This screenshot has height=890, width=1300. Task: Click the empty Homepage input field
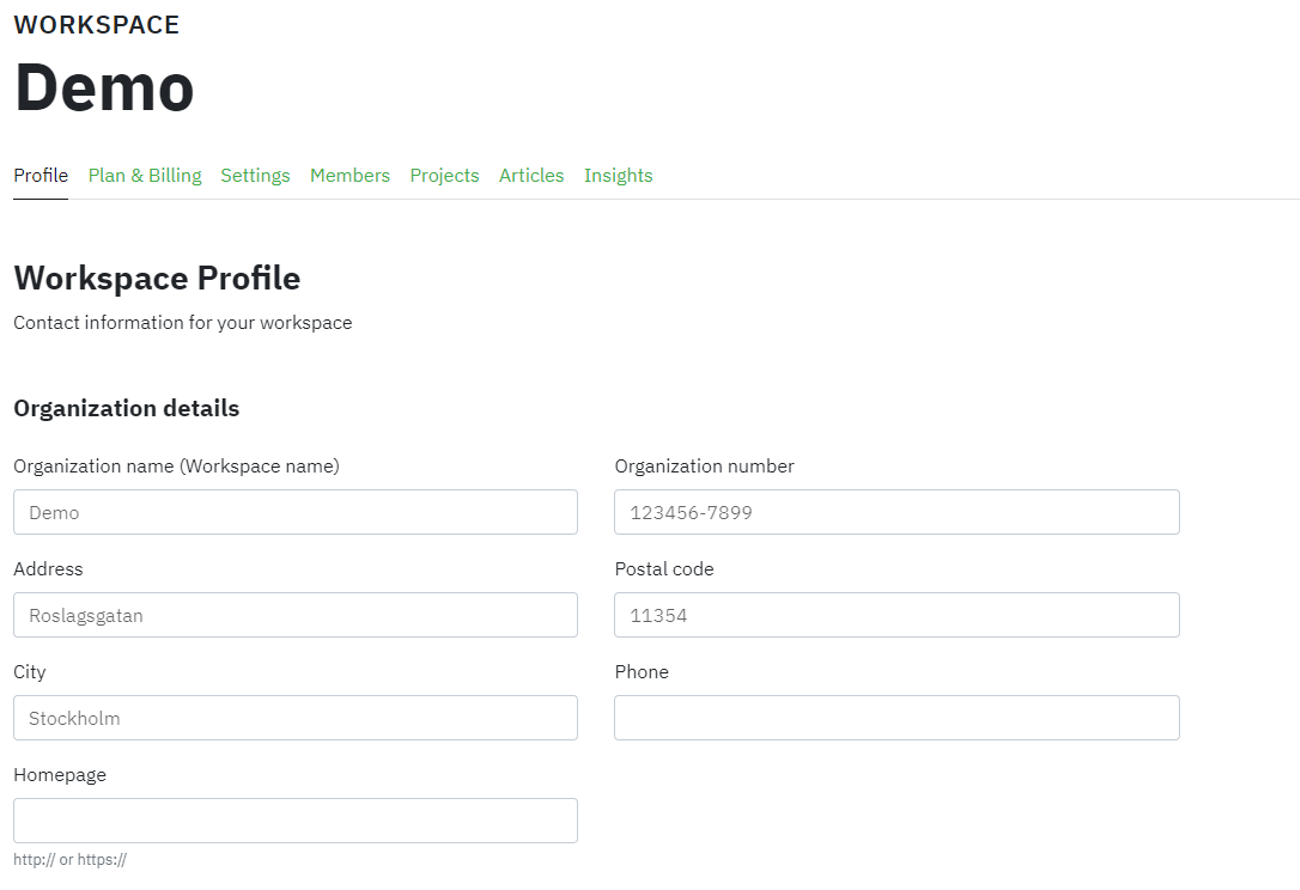pyautogui.click(x=295, y=821)
